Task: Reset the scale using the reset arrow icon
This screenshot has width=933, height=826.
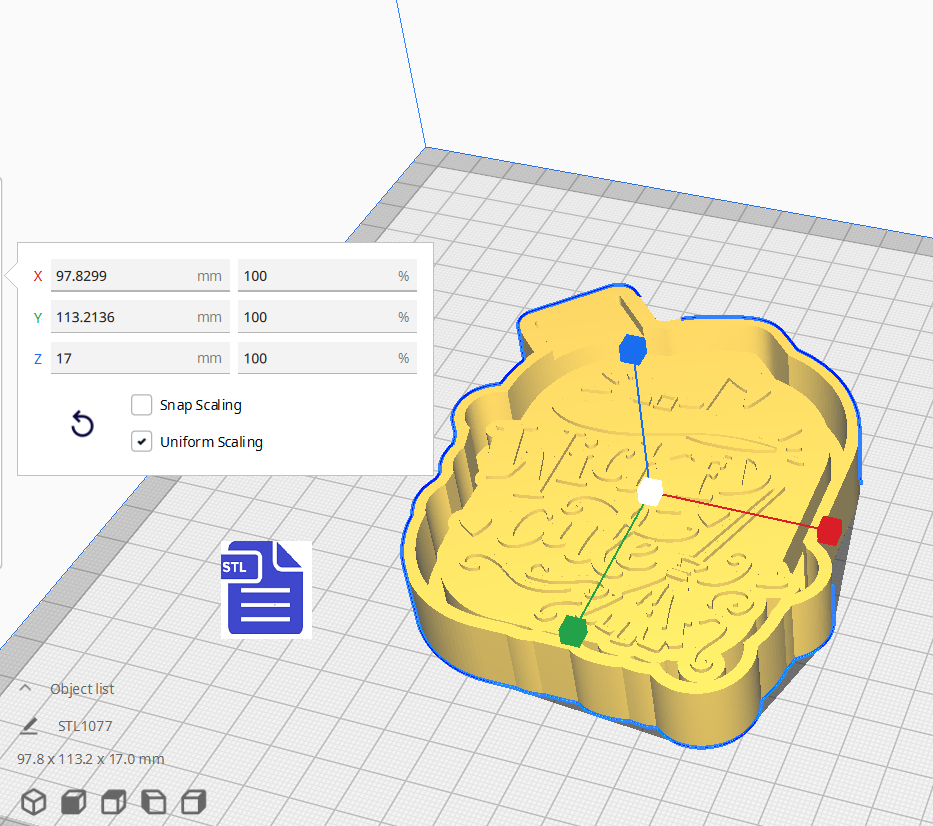Action: point(81,424)
